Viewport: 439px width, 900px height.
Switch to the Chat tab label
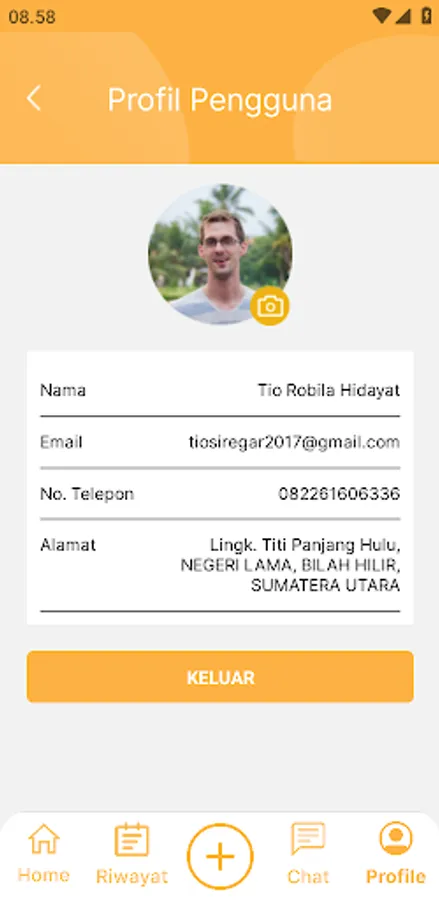(x=308, y=876)
